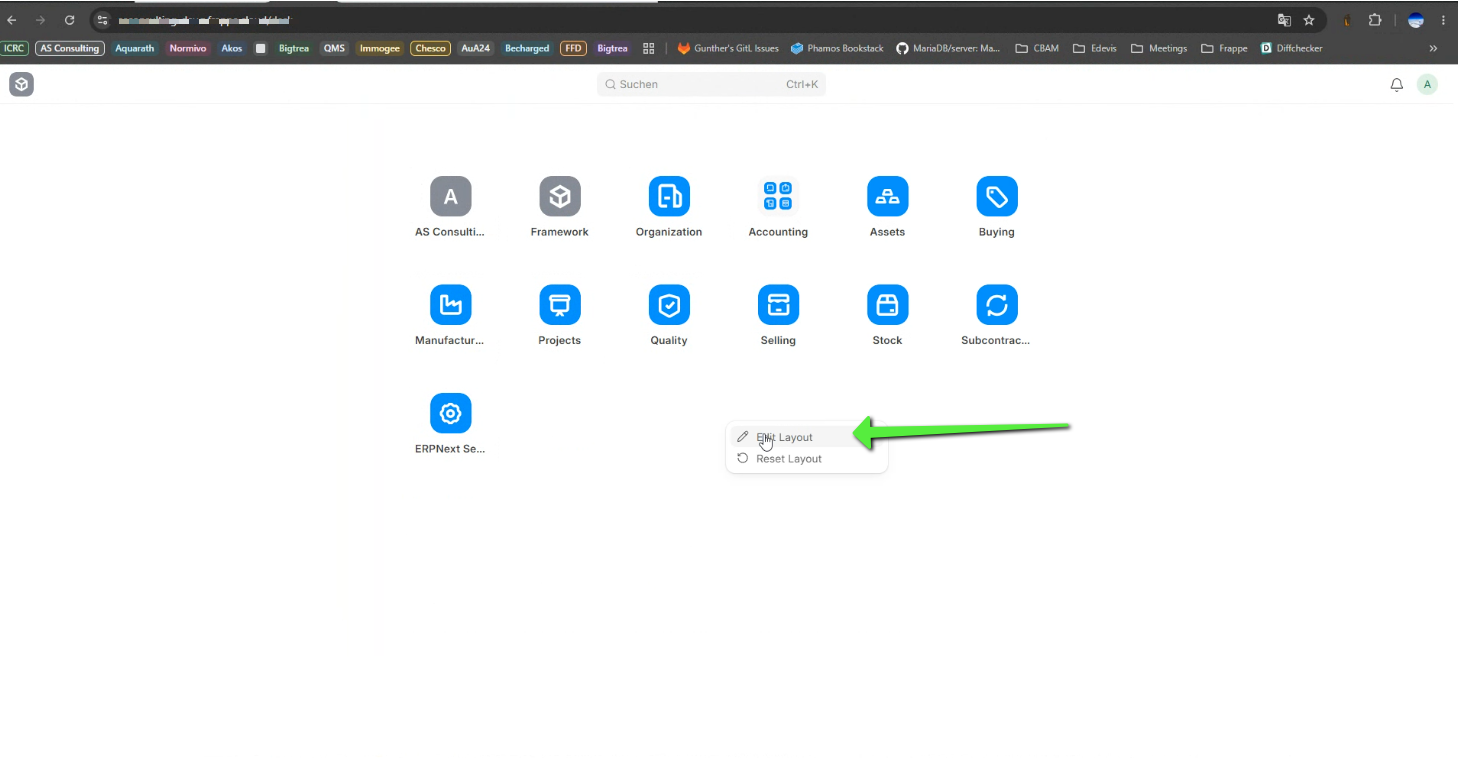Reload the current browser page
Screen dimensions: 1458x758
[69, 20]
